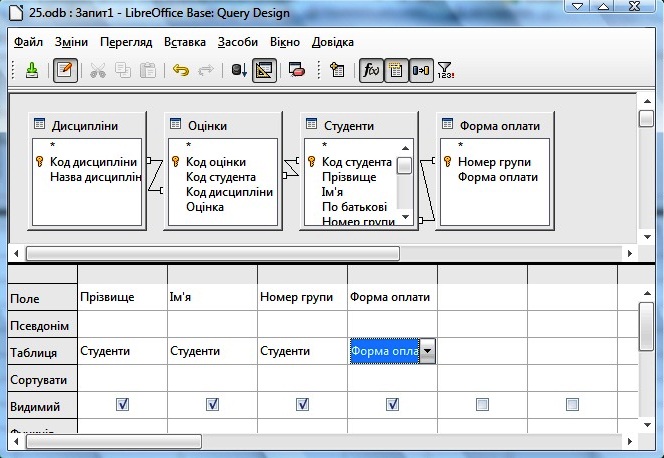Click Поле cell containing Номер групи
This screenshot has height=458, width=664.
(301, 297)
